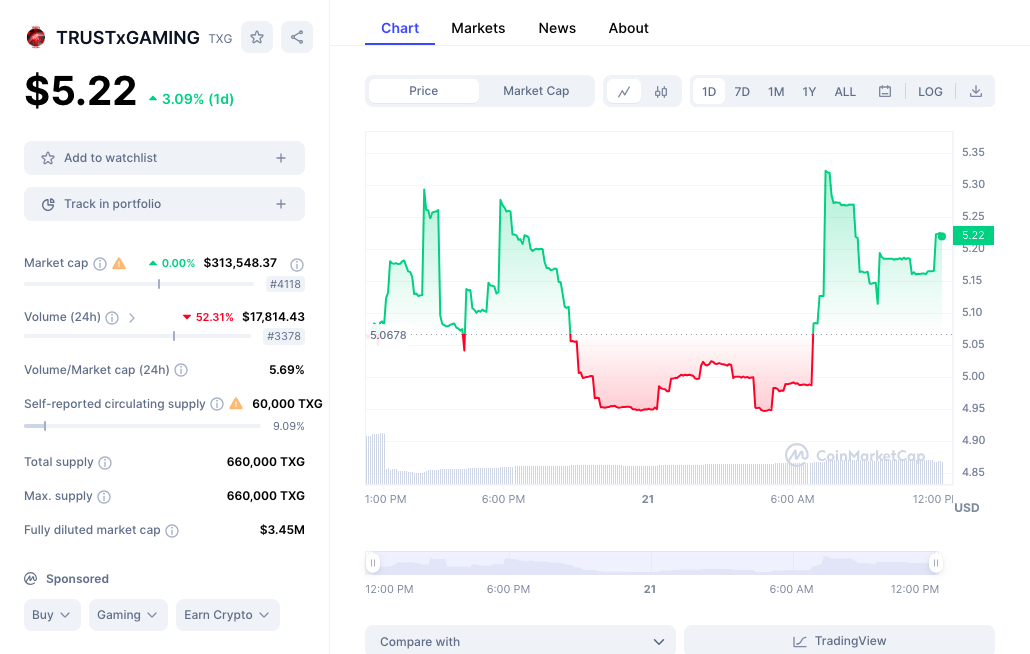The image size is (1030, 654).
Task: Open the TradingView chart button
Action: click(840, 641)
